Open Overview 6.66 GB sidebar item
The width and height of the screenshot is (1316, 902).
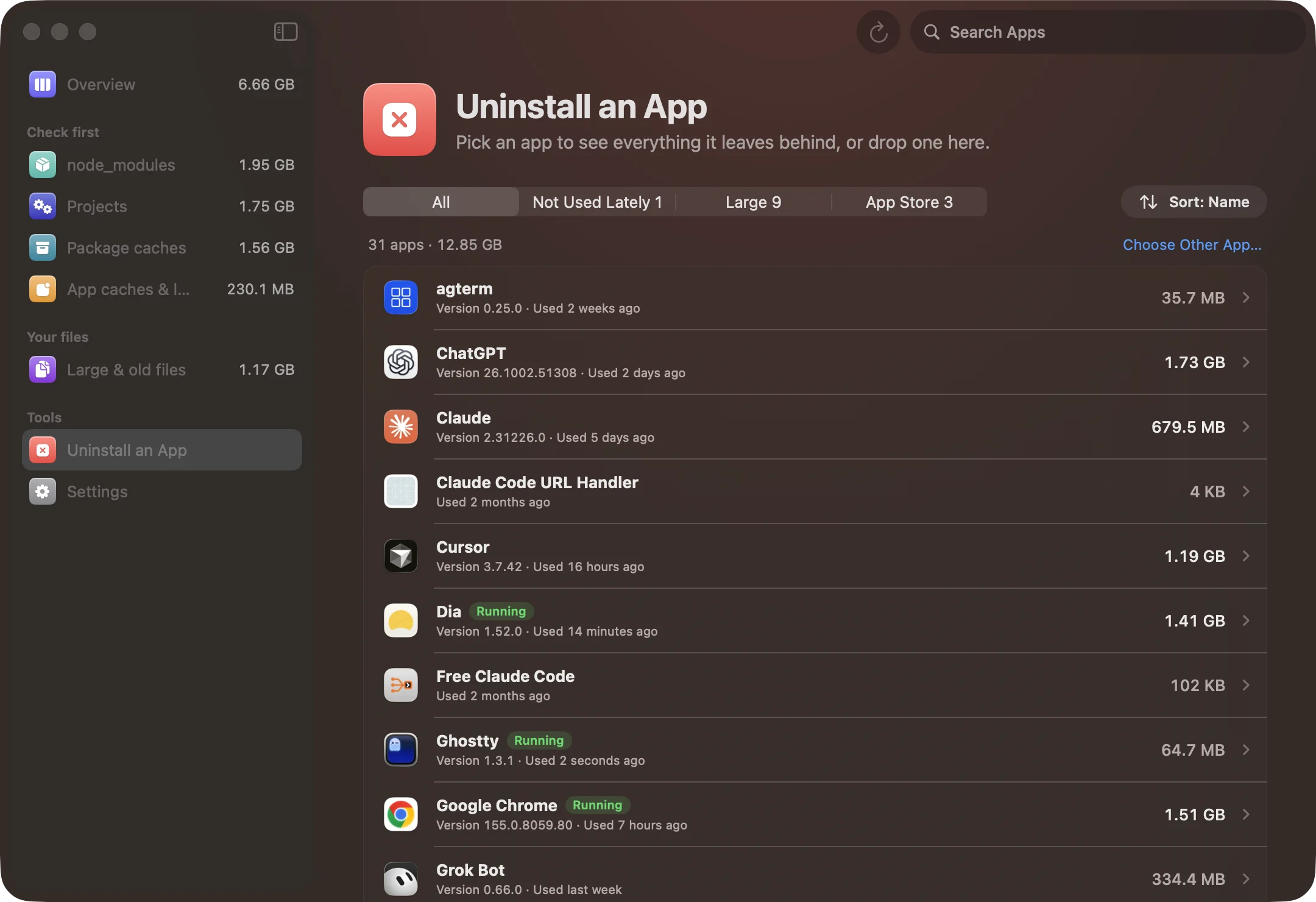[162, 84]
